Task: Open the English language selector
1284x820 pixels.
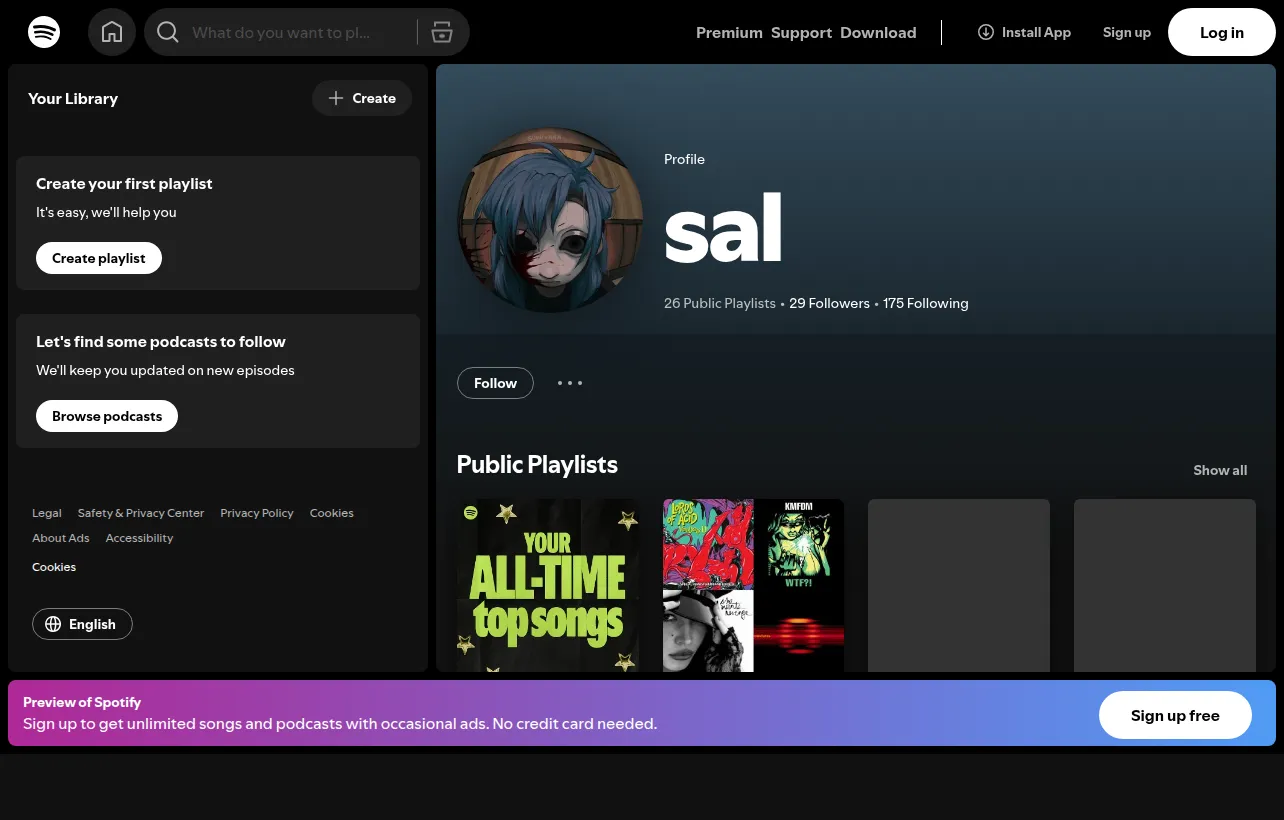Action: click(x=82, y=624)
